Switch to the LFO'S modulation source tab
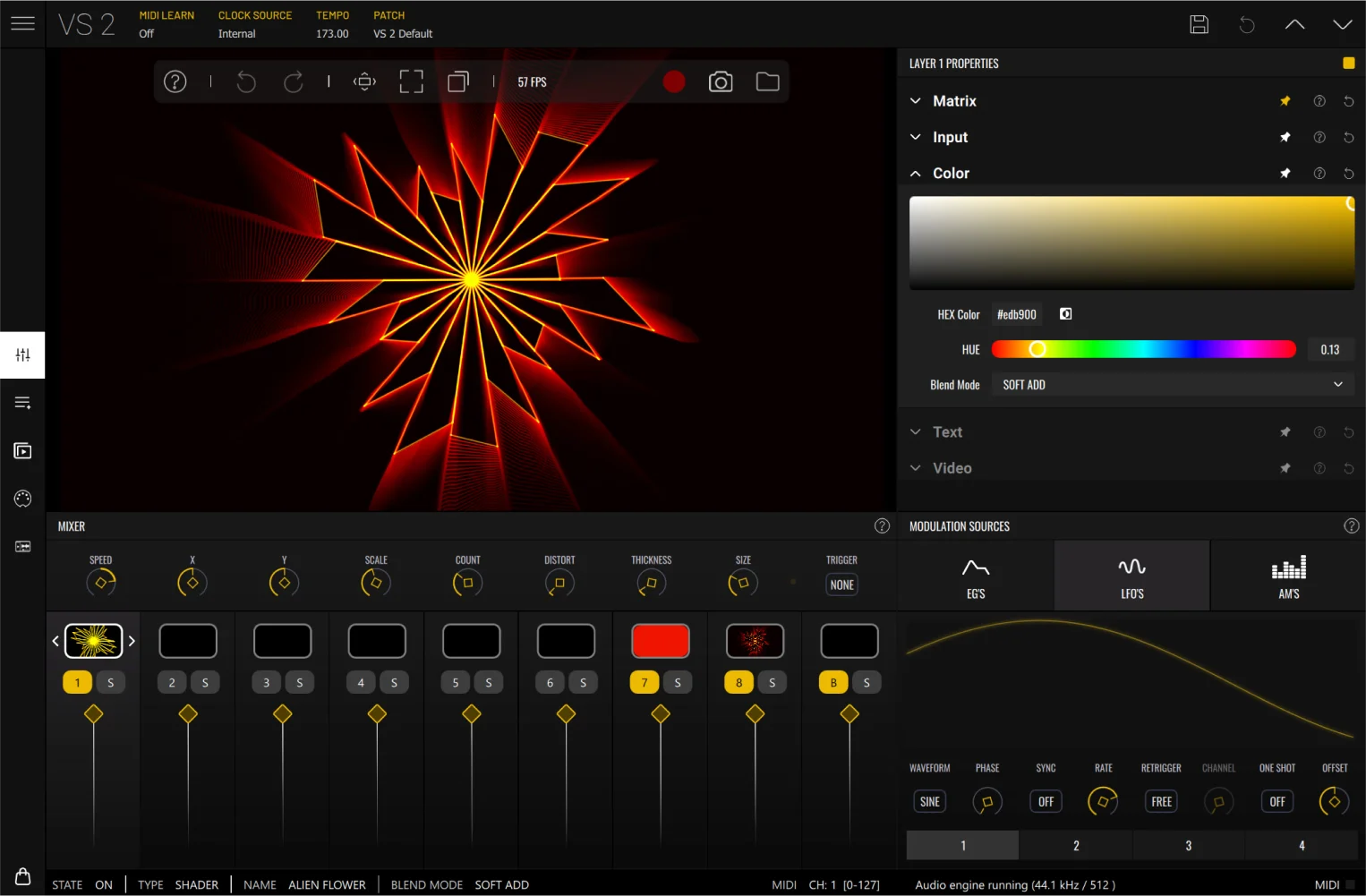Image resolution: width=1366 pixels, height=896 pixels. (1131, 576)
